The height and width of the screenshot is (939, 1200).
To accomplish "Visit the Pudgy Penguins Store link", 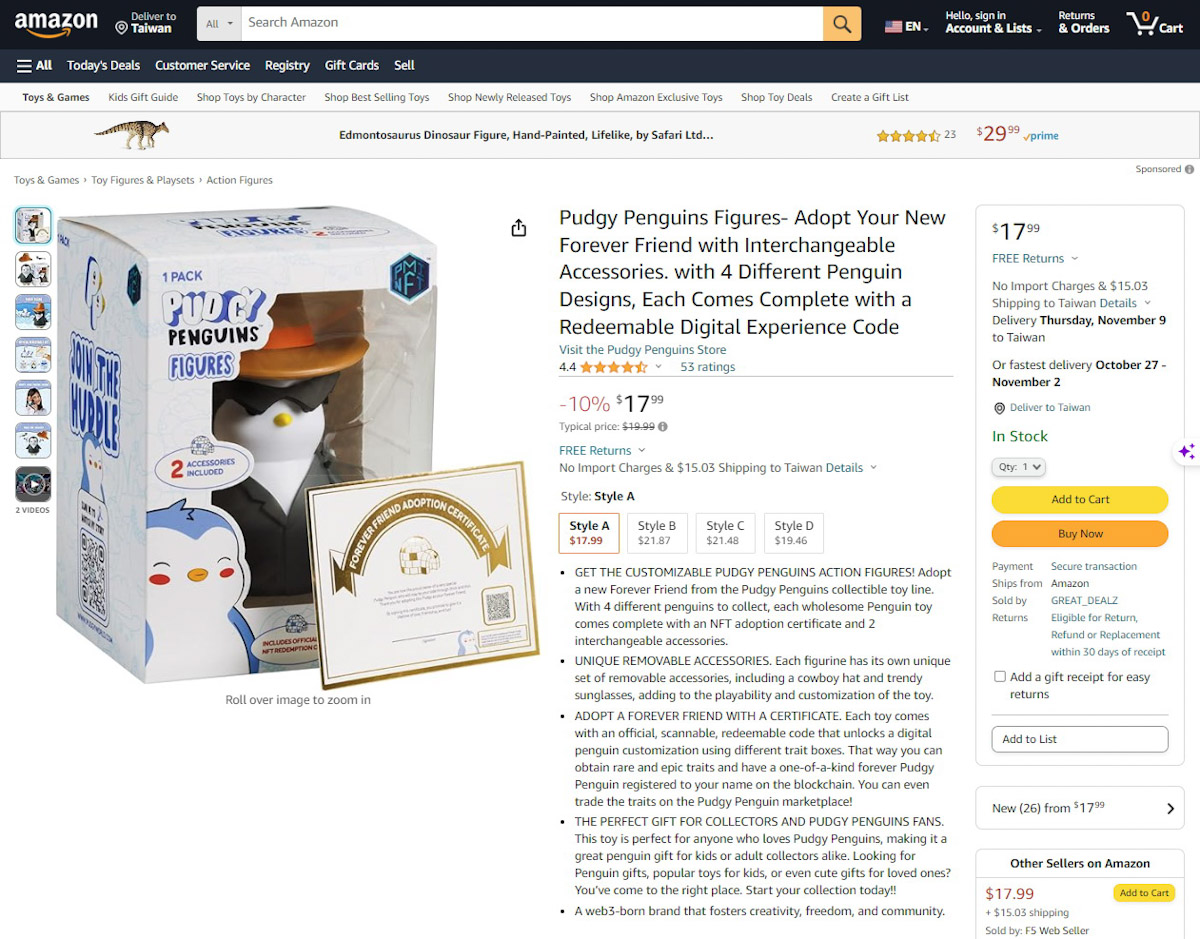I will point(643,350).
